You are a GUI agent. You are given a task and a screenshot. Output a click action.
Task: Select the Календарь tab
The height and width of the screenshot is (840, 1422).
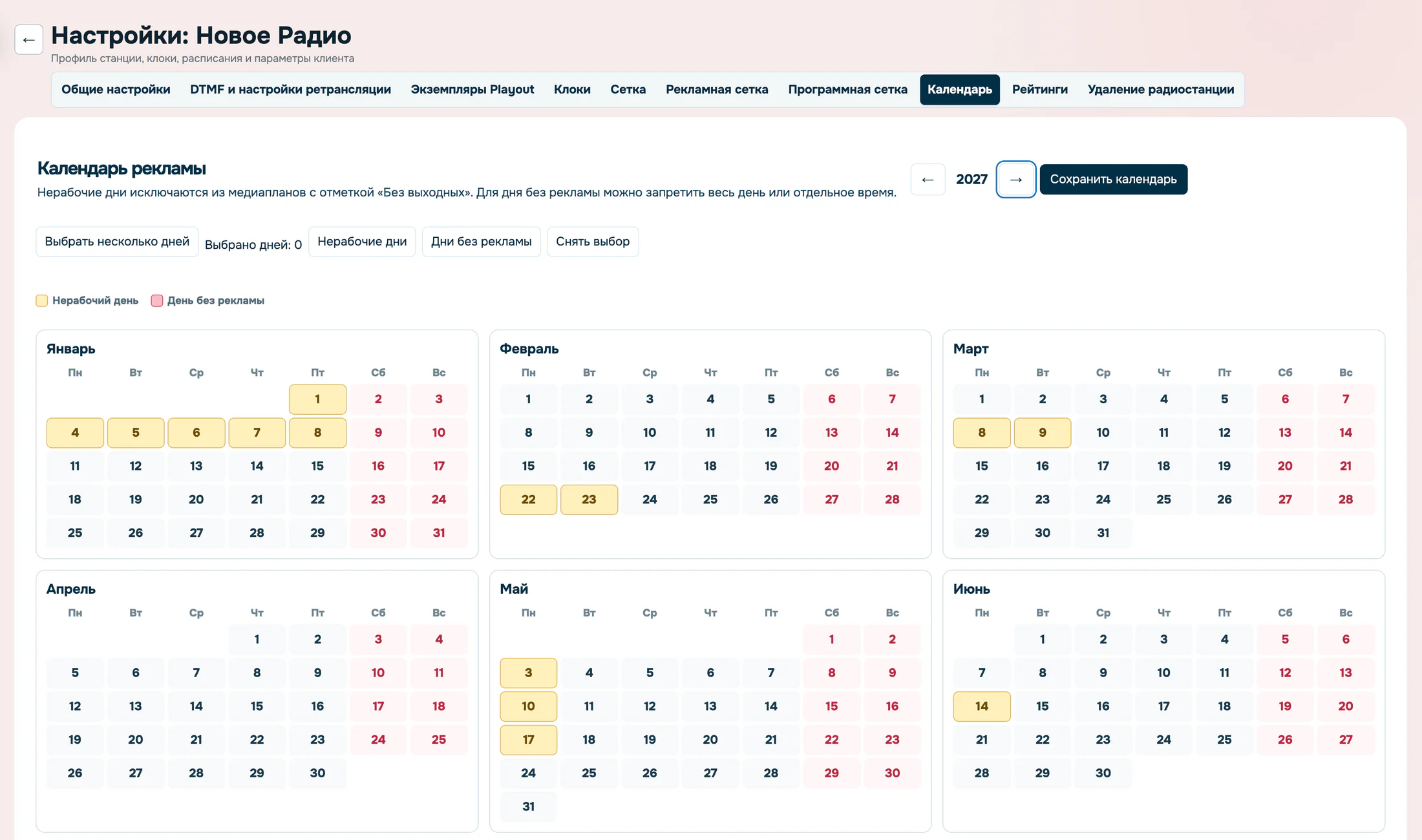[x=960, y=89]
